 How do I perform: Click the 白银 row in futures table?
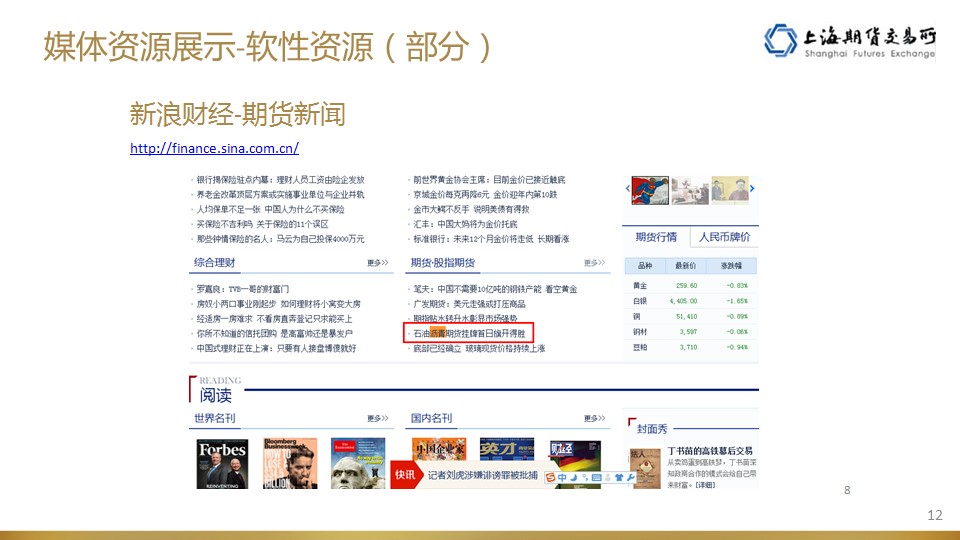[691, 301]
